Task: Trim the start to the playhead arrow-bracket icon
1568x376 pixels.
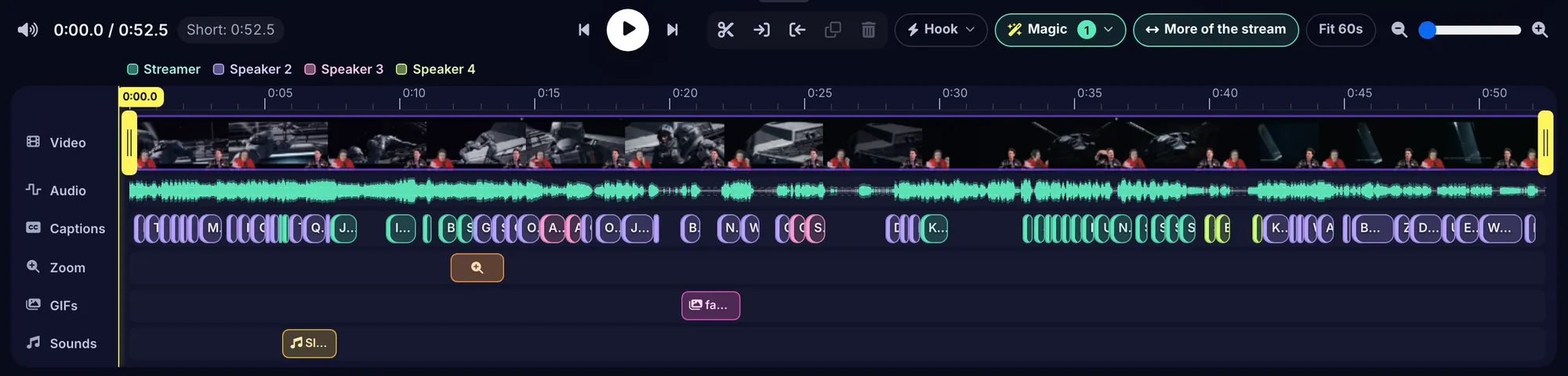Action: click(x=761, y=30)
